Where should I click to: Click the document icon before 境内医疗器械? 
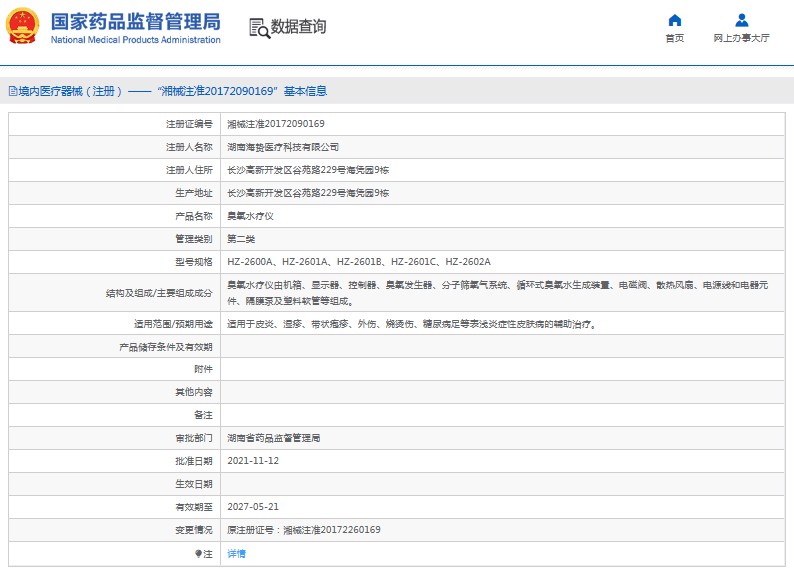(x=13, y=91)
